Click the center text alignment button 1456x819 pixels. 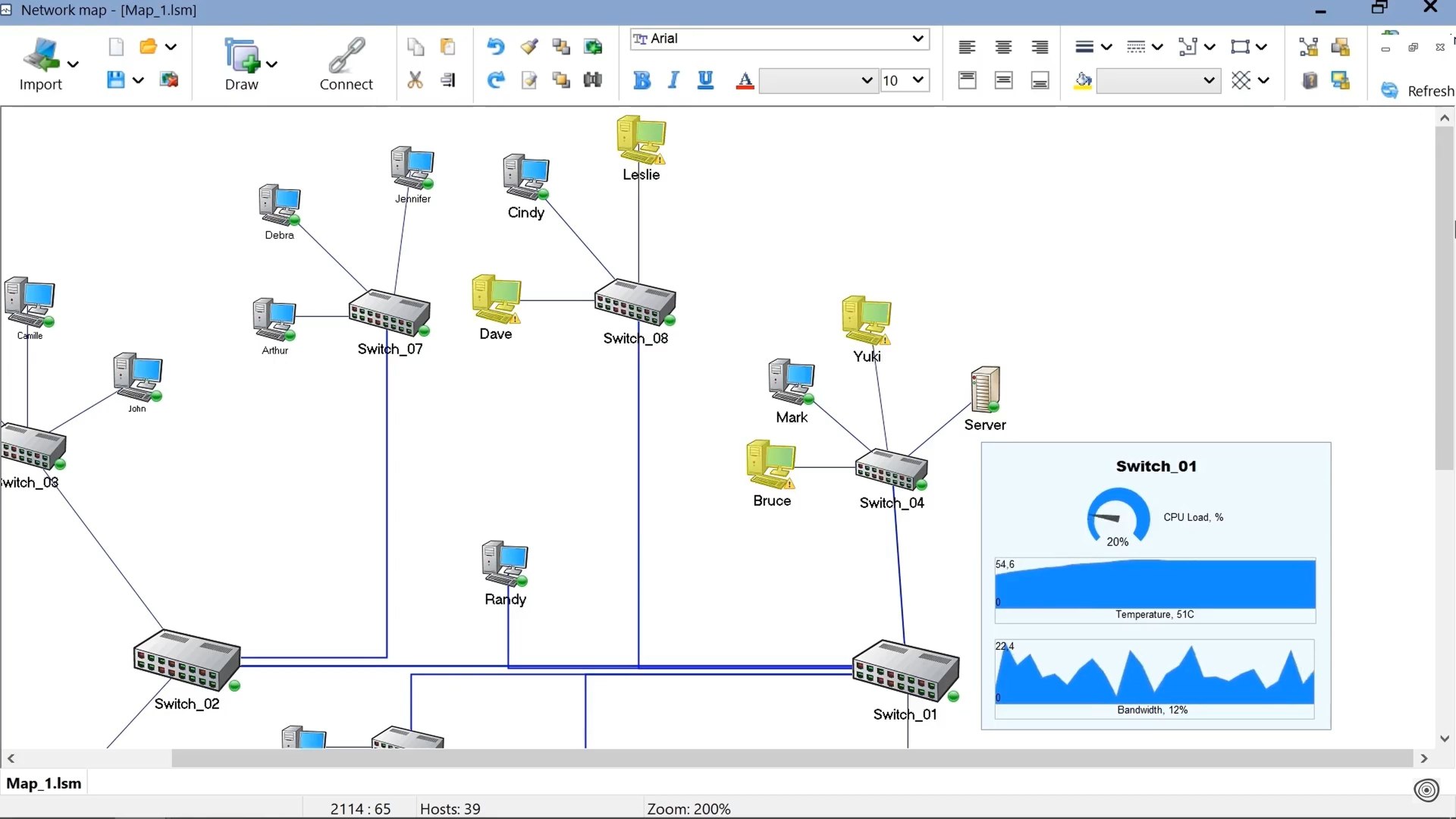pyautogui.click(x=1003, y=47)
